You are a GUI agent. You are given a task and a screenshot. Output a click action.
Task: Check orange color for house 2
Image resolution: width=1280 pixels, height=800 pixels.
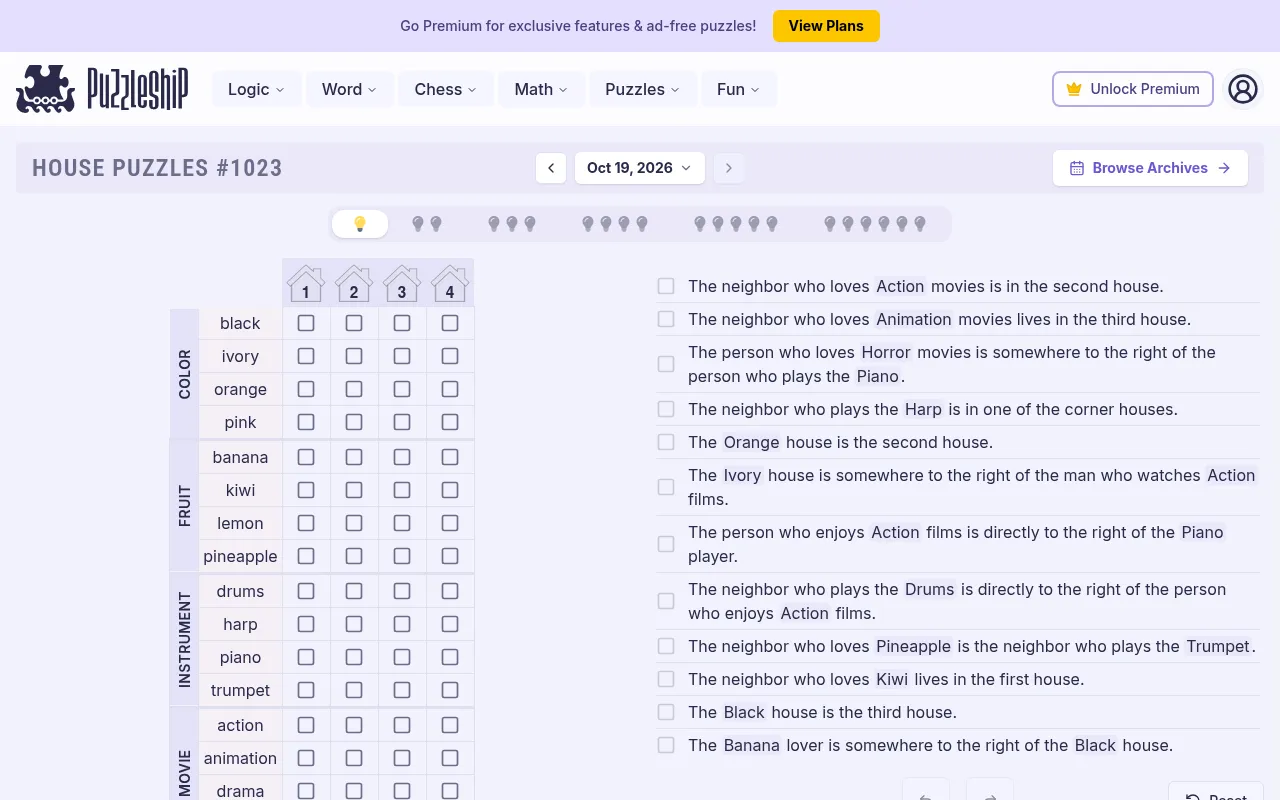click(354, 389)
